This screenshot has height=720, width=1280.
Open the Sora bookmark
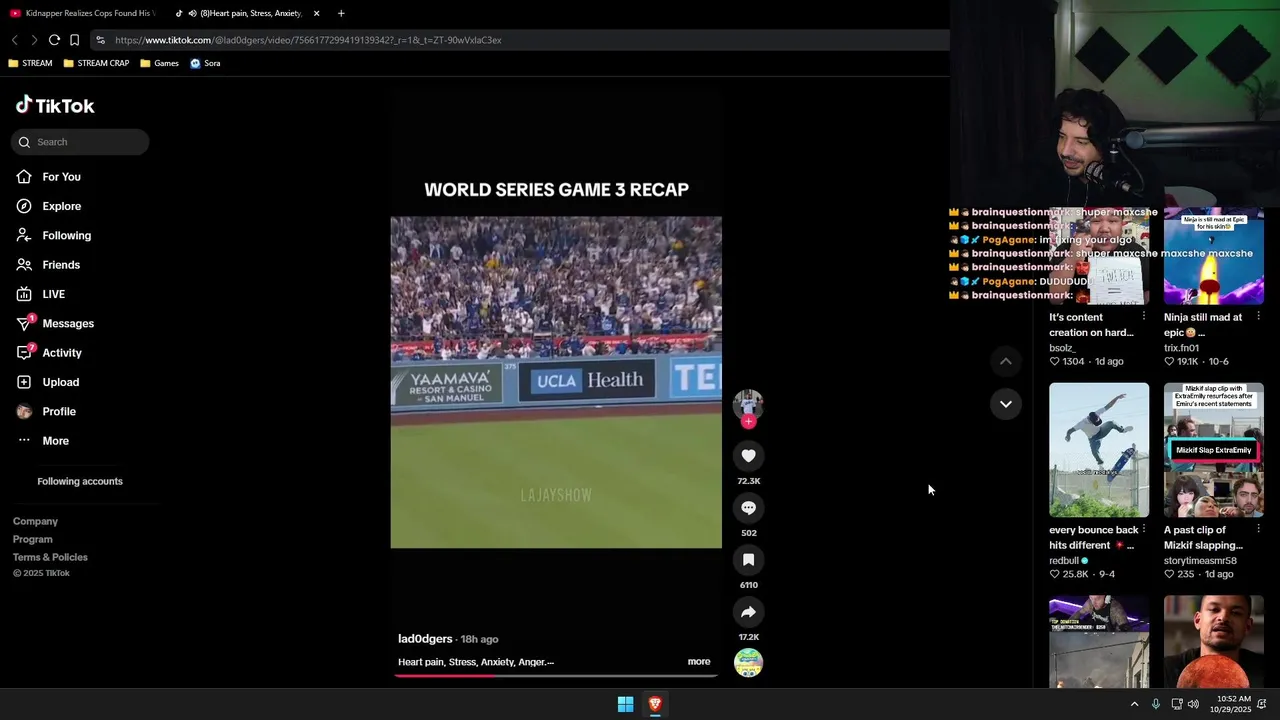click(x=205, y=63)
